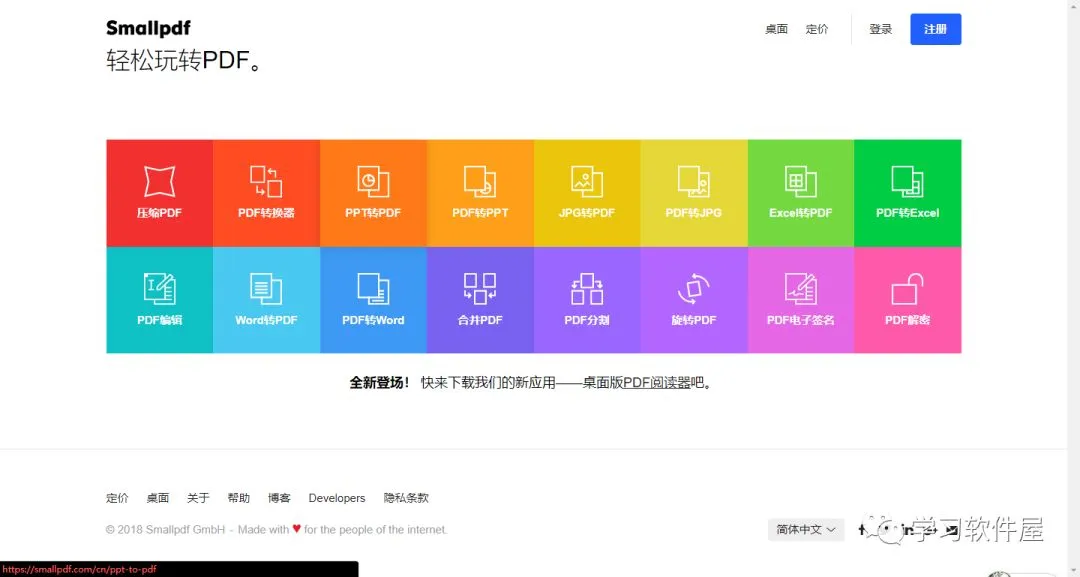Open the PDF转换器 converter tile

tap(267, 193)
